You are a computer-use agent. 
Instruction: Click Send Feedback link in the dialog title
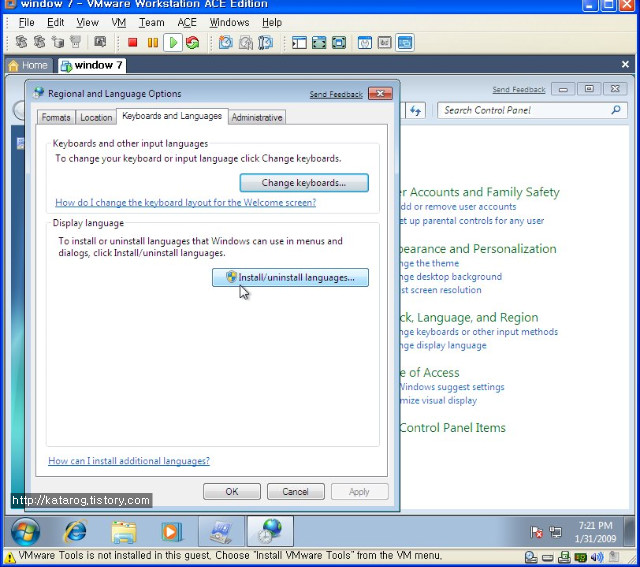(x=336, y=94)
